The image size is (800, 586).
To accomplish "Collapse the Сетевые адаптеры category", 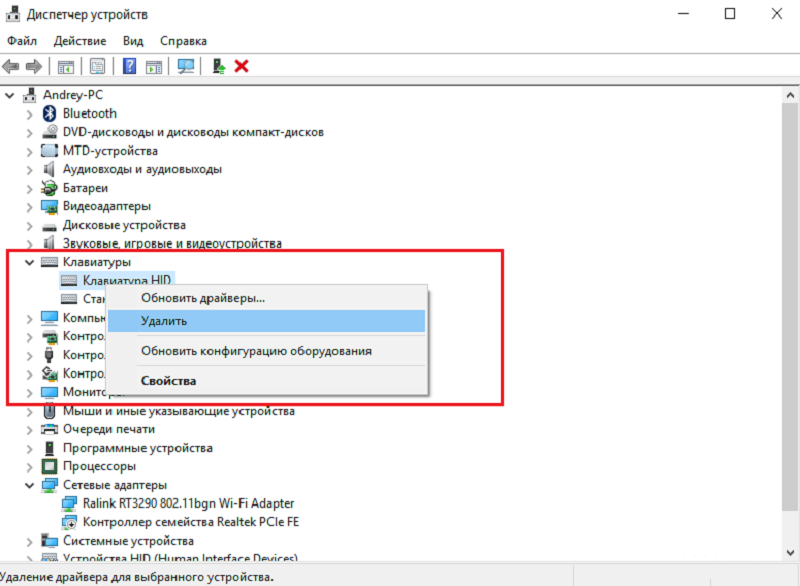I will tap(30, 486).
